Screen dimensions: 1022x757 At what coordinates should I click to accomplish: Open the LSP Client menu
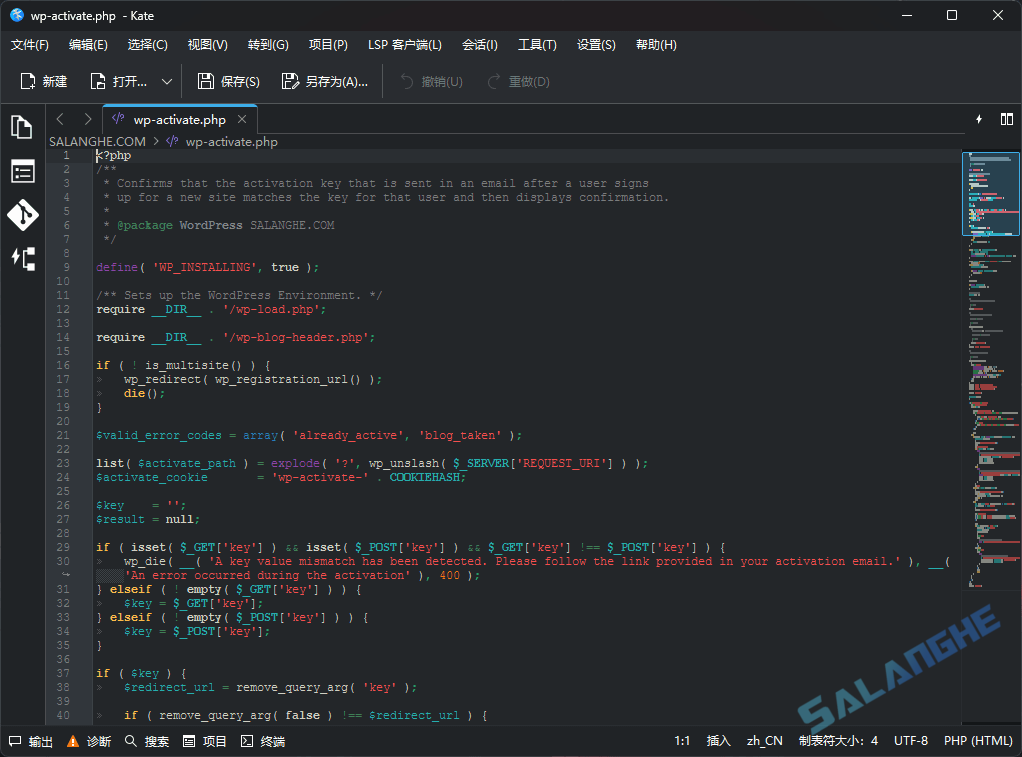click(404, 45)
